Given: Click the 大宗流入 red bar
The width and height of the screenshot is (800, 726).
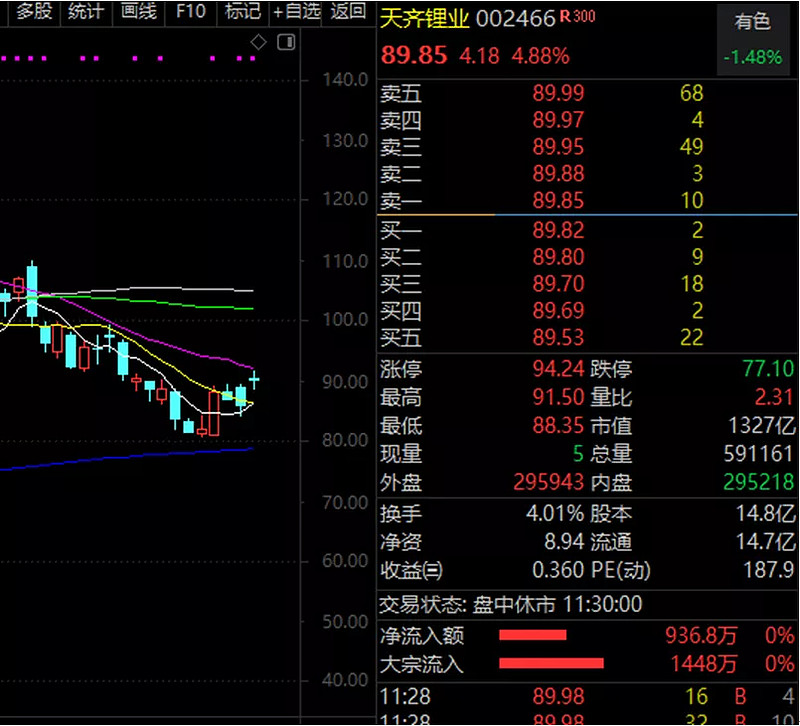Looking at the screenshot, I should click(x=551, y=663).
